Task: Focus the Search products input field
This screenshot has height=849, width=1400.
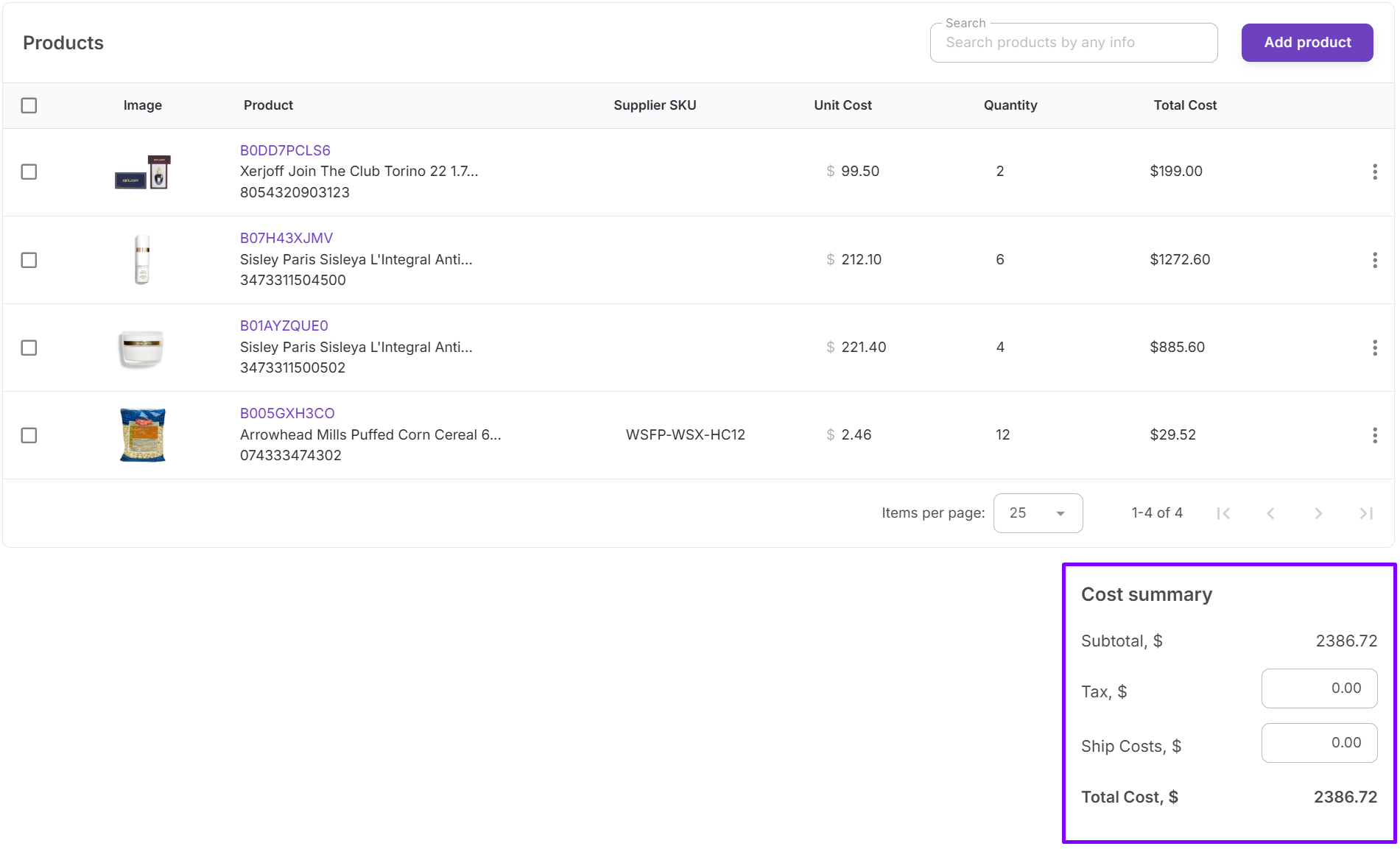Action: coord(1073,43)
